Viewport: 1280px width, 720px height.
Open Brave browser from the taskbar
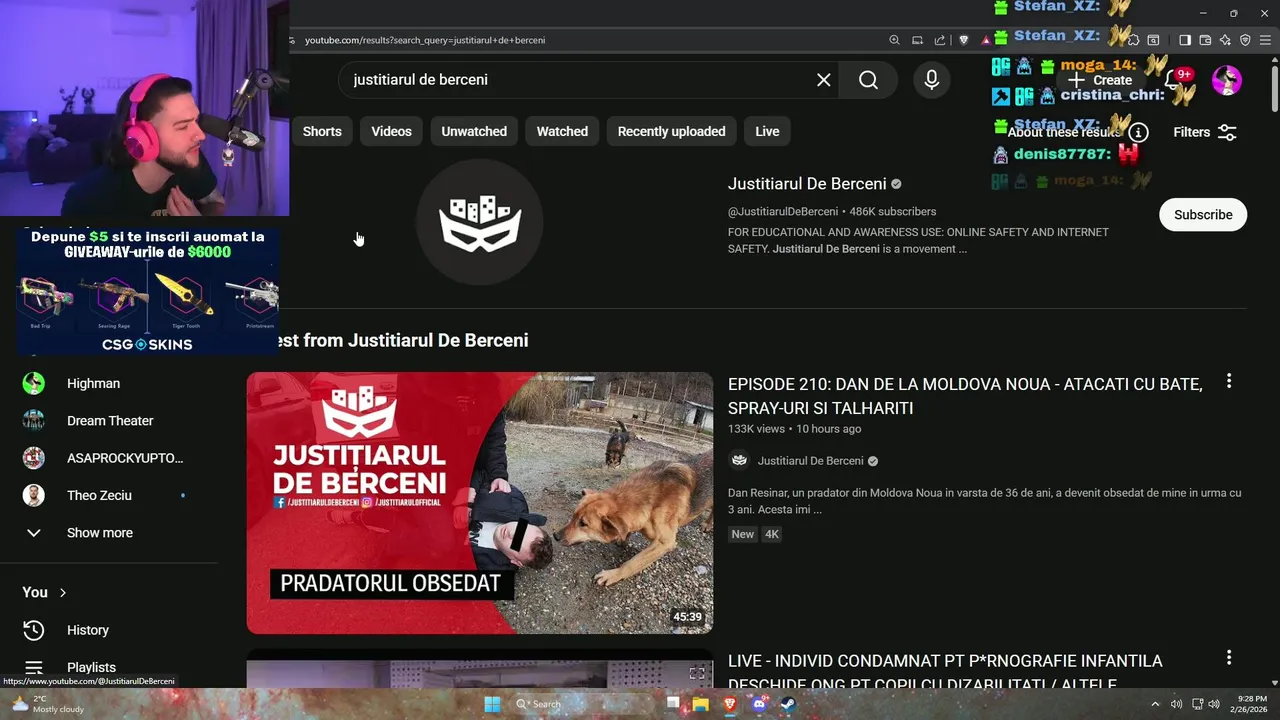[x=730, y=704]
